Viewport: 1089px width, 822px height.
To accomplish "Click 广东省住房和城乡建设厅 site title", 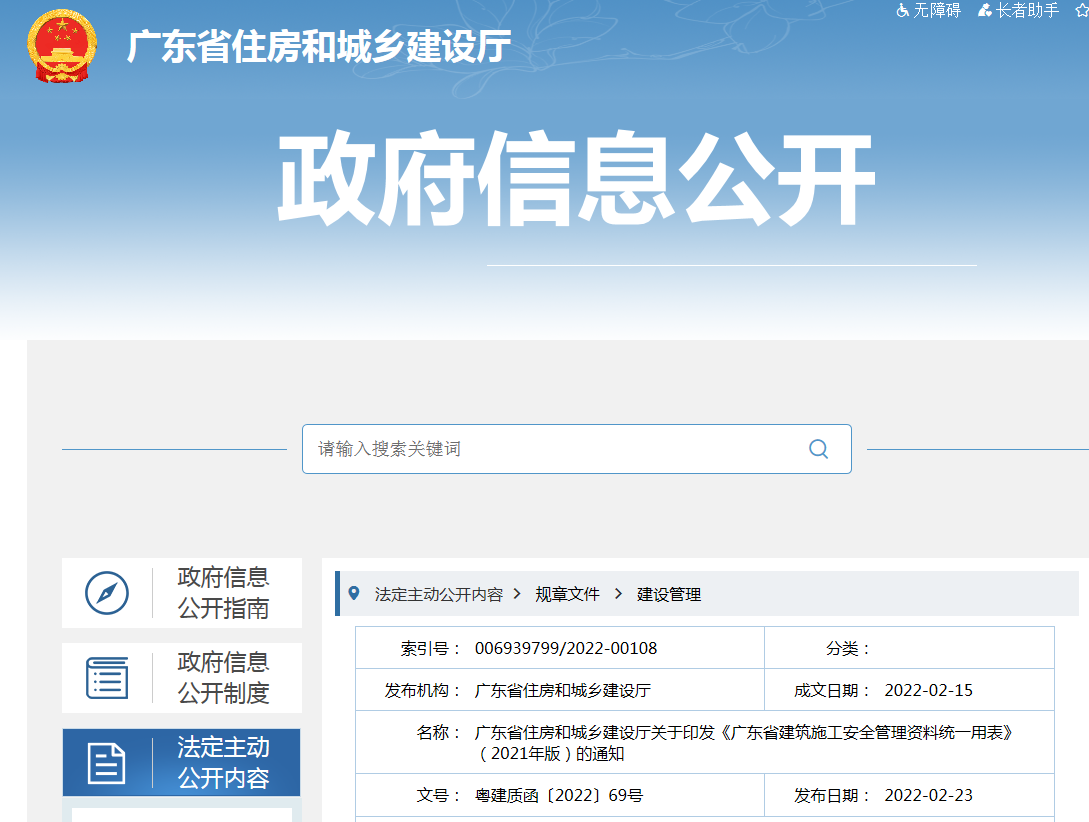I will (x=319, y=47).
